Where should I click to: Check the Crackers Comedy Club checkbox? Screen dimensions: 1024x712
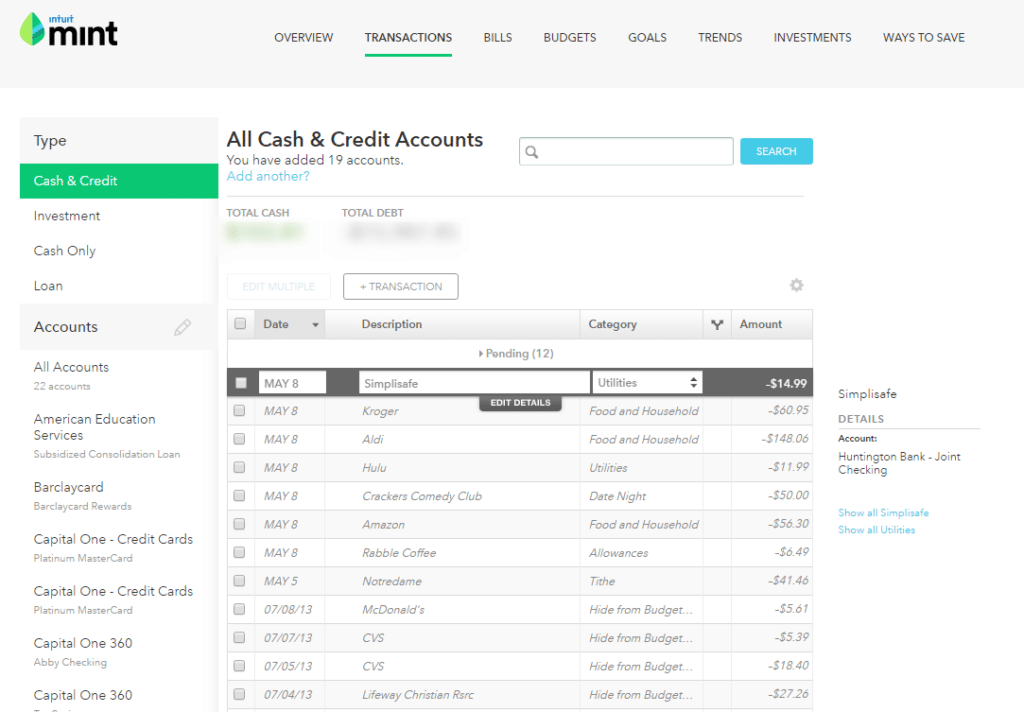tap(240, 496)
